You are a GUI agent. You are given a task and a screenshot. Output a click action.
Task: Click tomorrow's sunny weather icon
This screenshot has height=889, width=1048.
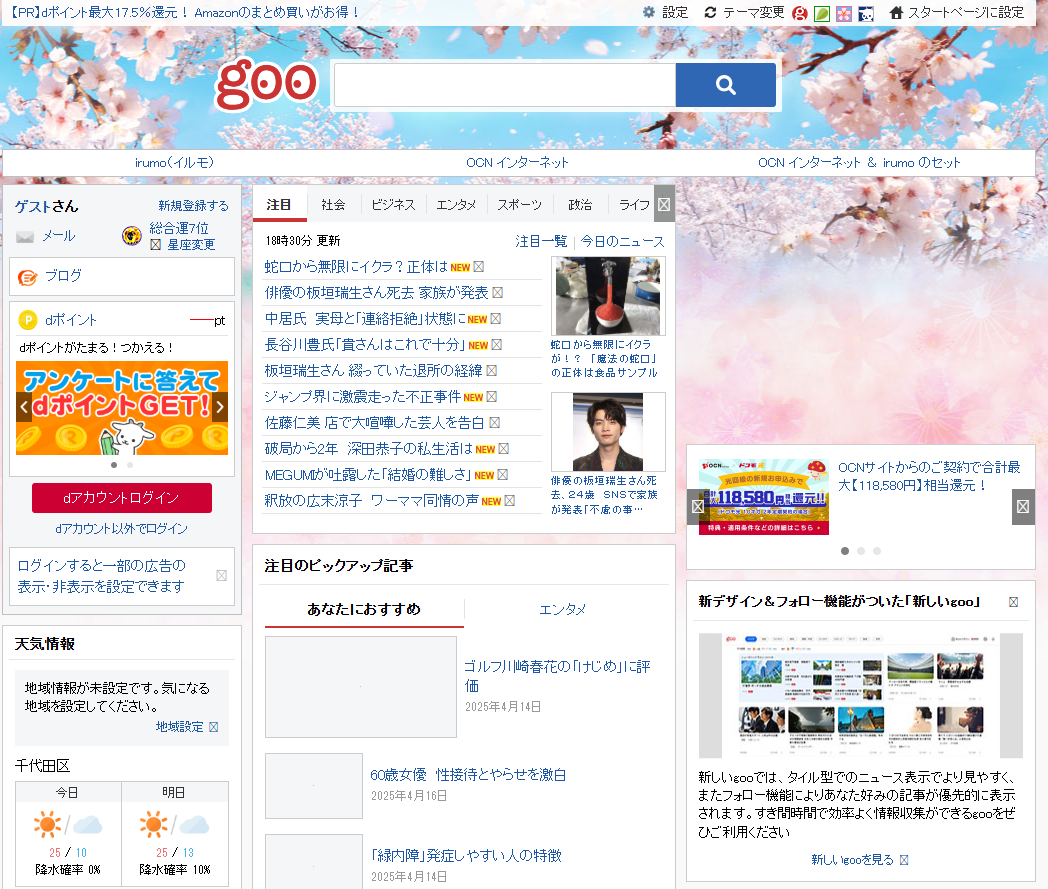pos(154,825)
